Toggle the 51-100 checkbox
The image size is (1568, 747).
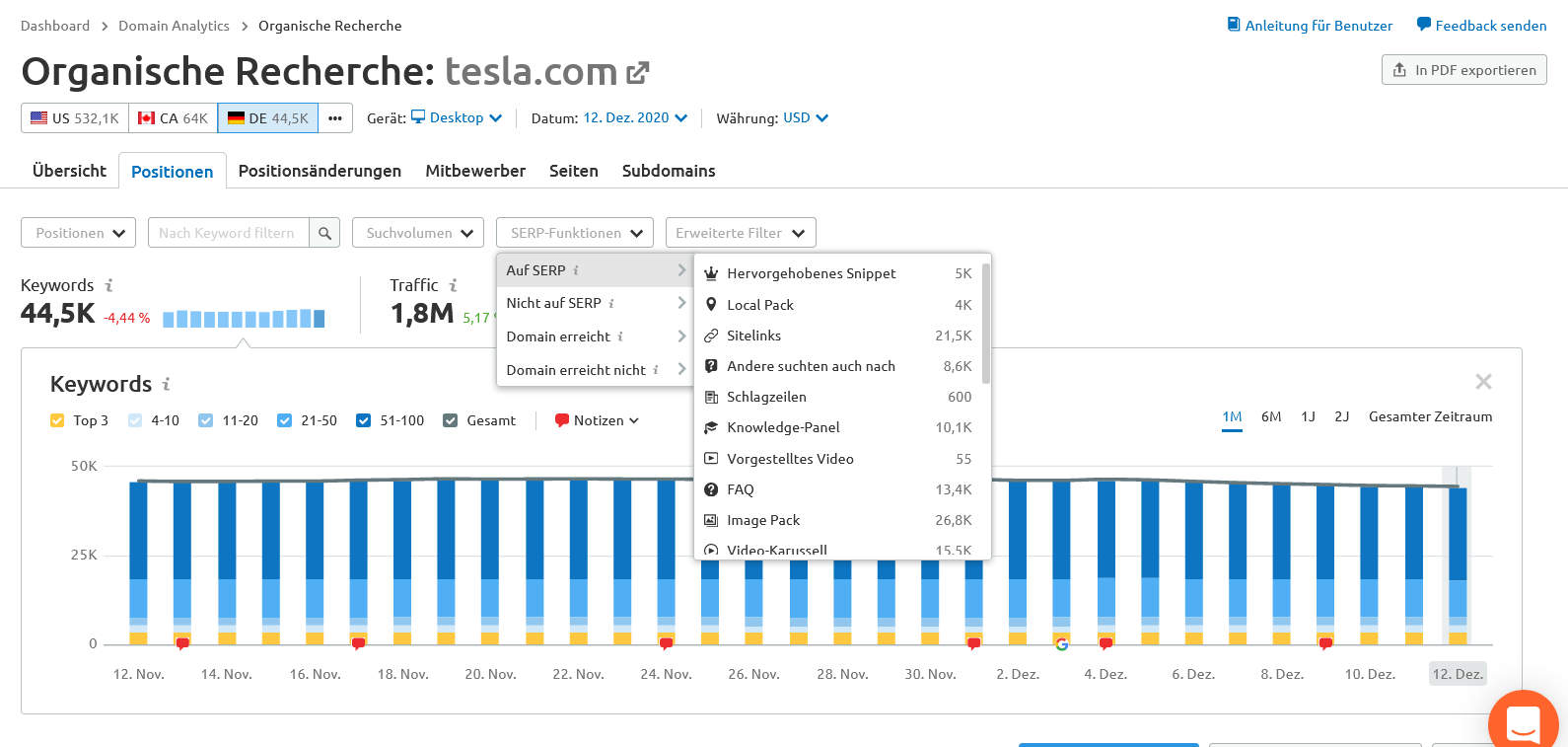click(364, 420)
